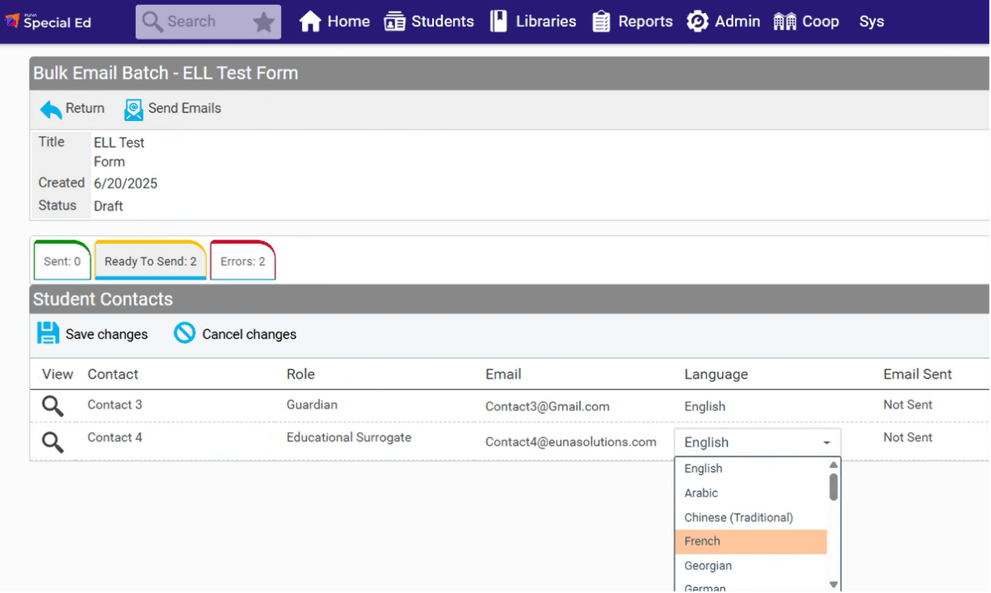Click the Created date 6/20/2025
Image resolution: width=991 pixels, height=593 pixels.
pos(125,183)
